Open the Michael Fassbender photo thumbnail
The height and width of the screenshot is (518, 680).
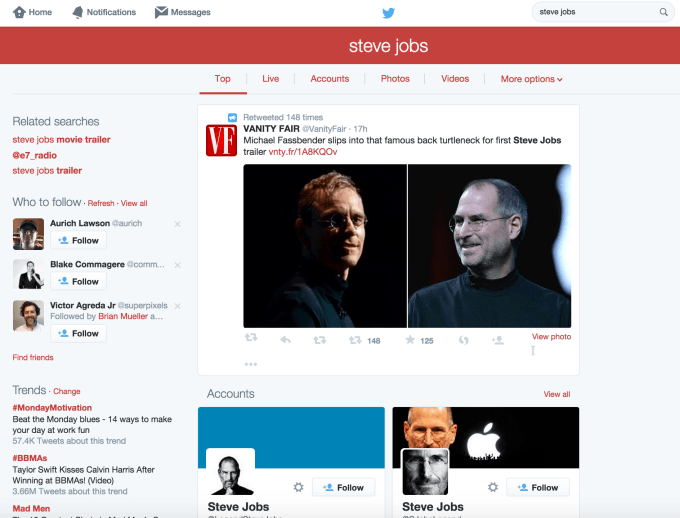pyautogui.click(x=325, y=246)
